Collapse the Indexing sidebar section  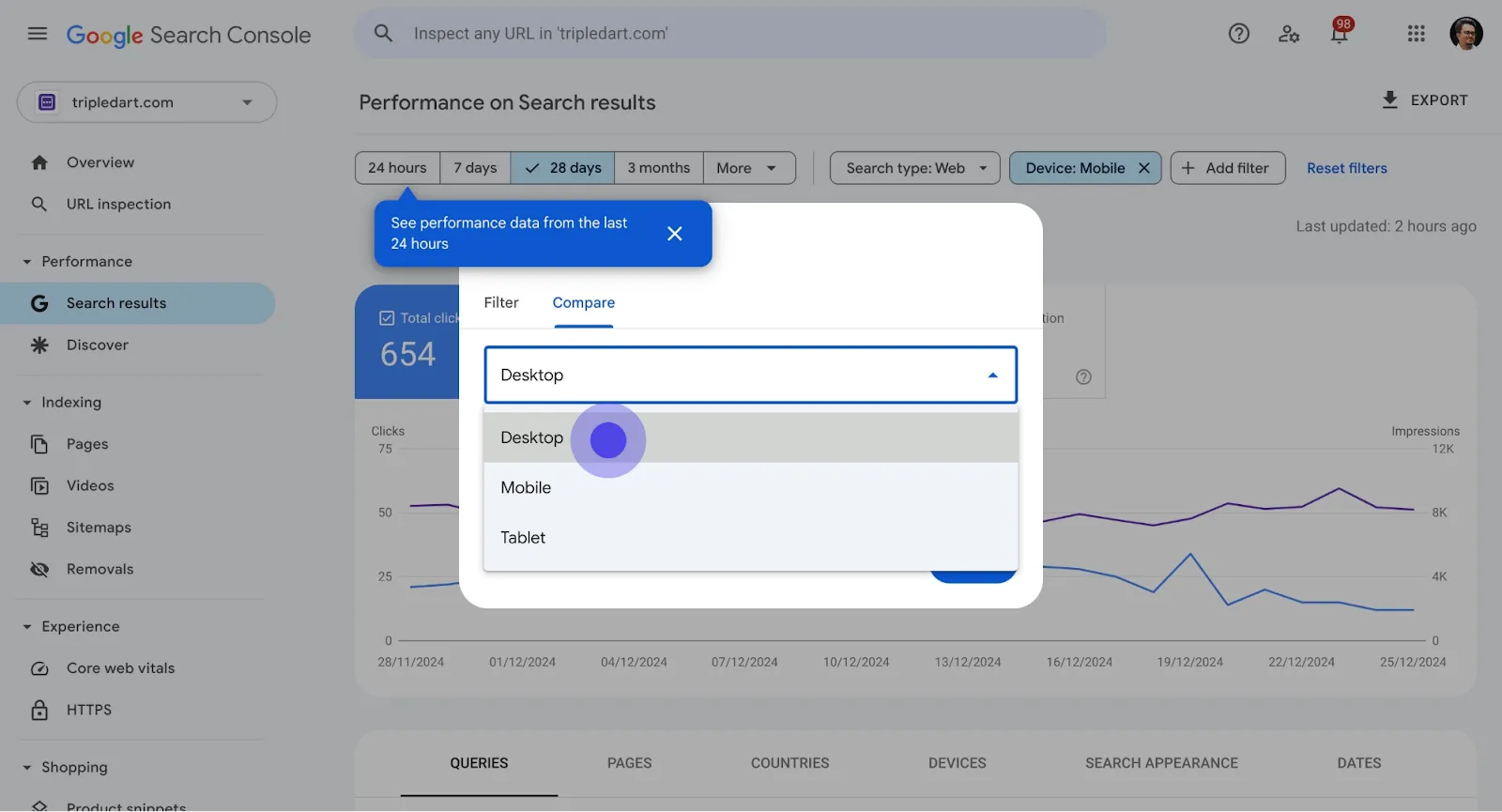click(x=27, y=403)
